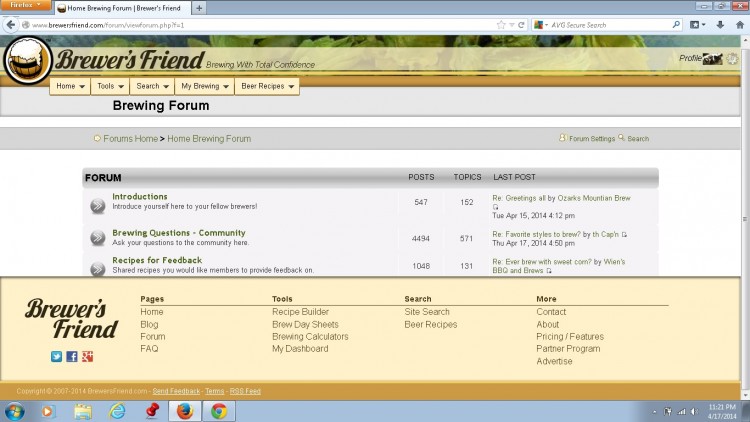Open the FAQ footer link
Image resolution: width=750 pixels, height=422 pixels.
point(149,348)
